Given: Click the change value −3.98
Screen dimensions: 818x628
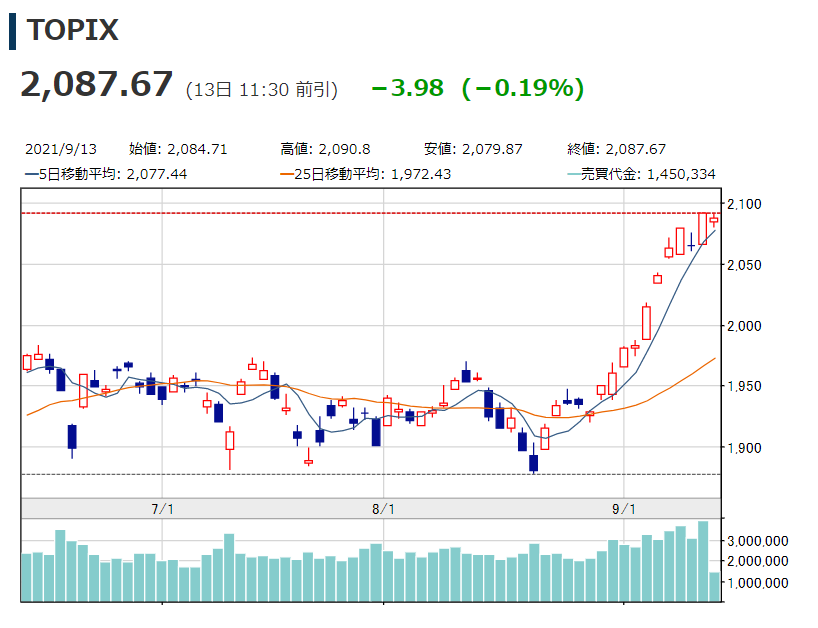Looking at the screenshot, I should click(x=407, y=88).
